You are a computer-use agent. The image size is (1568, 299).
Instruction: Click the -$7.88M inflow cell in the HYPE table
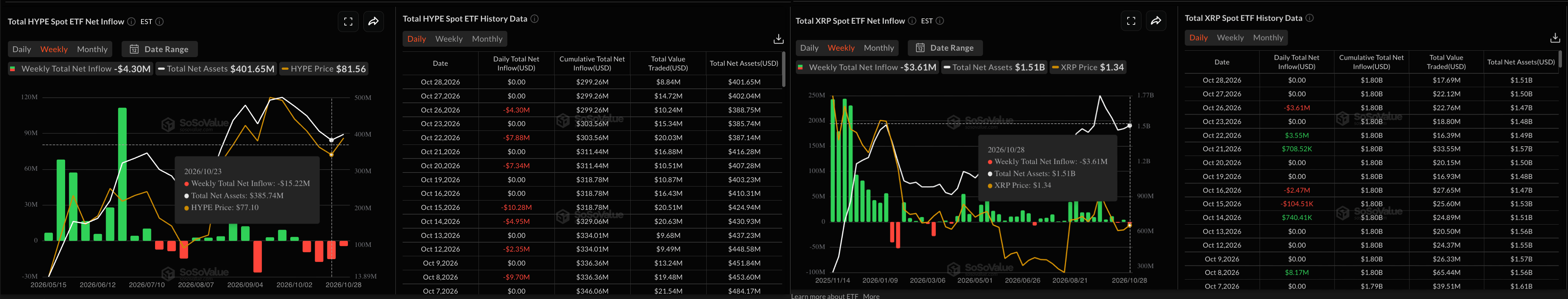click(x=516, y=138)
